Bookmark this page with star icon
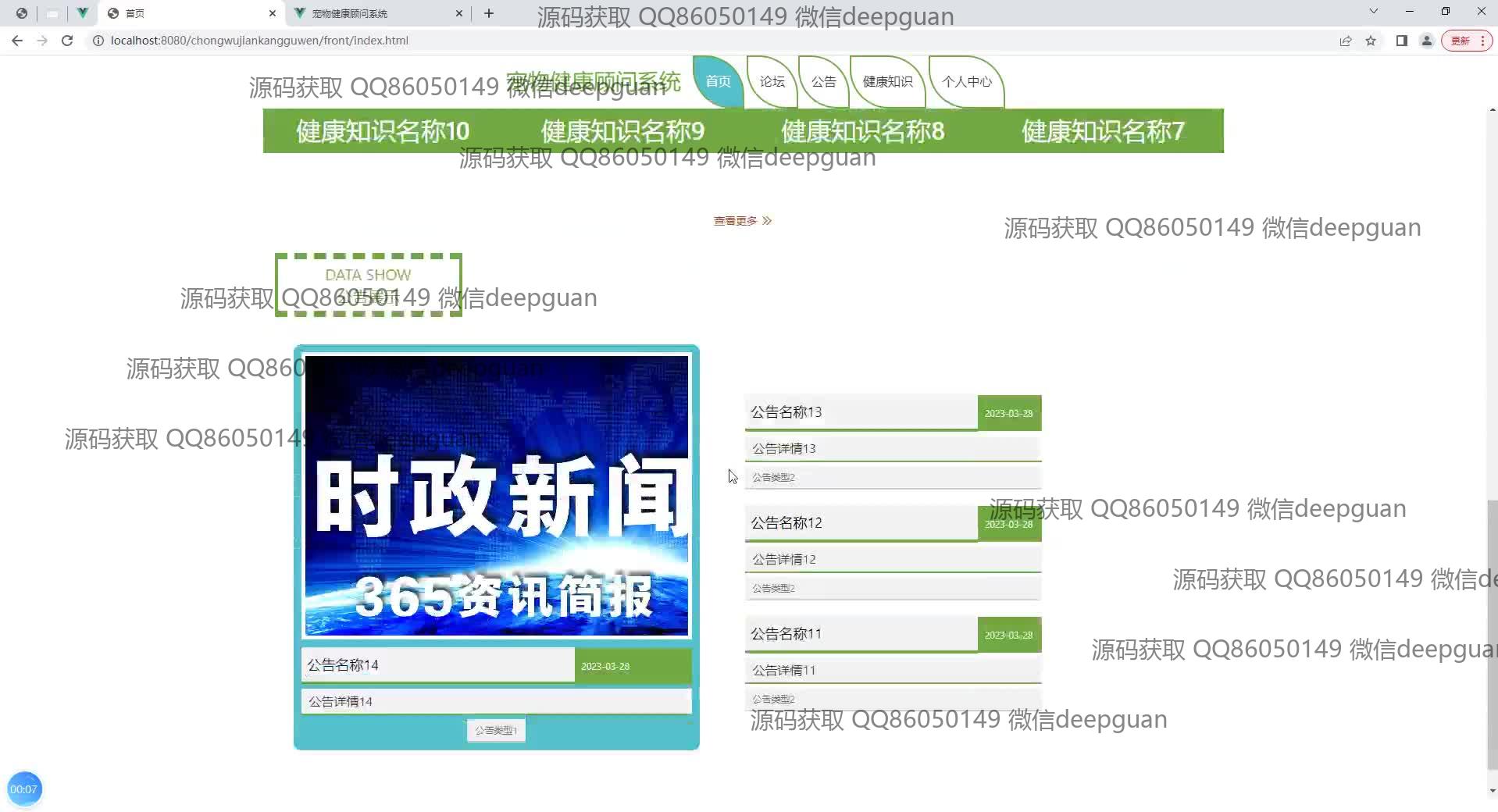This screenshot has height=812, width=1498. [1371, 41]
